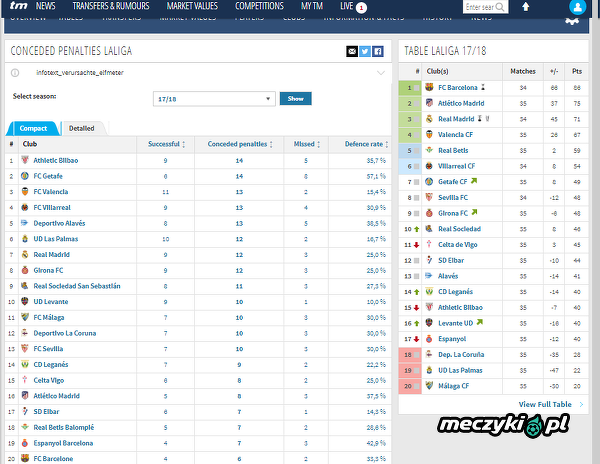Click the Athletic Bilbao crest in penalties table
Image resolution: width=600 pixels, height=464 pixels.
point(25,160)
